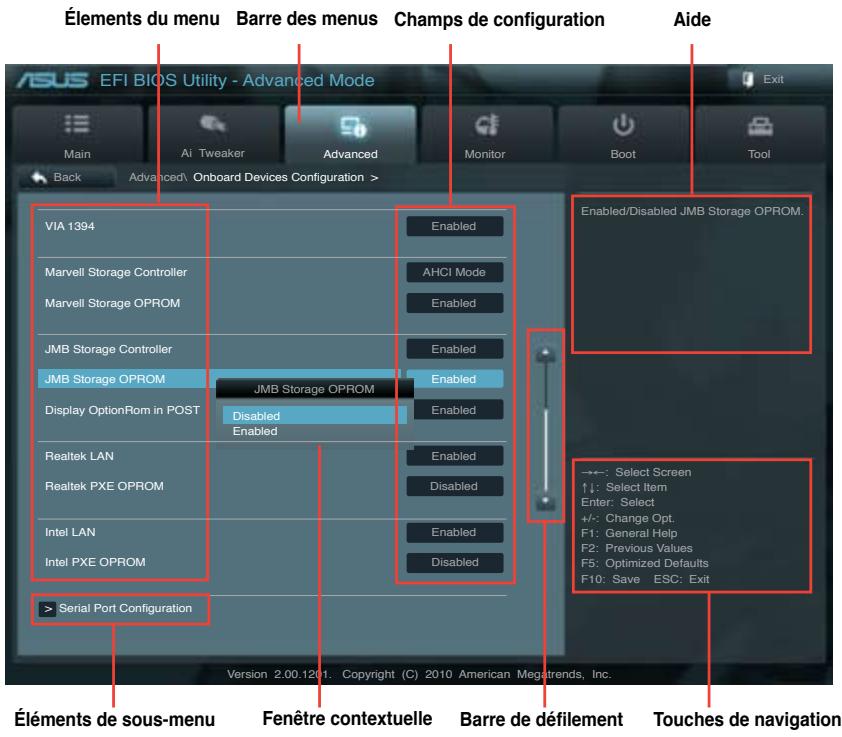Open JMB Storage Controller value field

click(455, 349)
